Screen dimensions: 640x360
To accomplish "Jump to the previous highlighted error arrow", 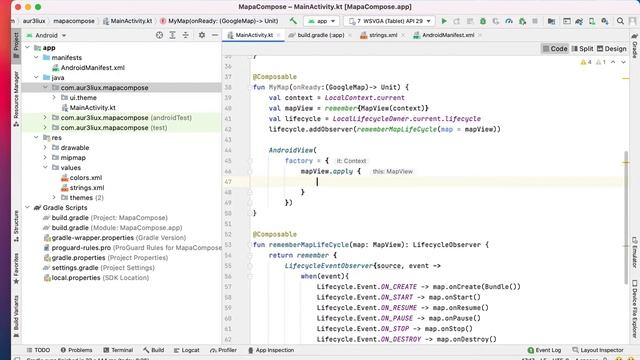I will [613, 62].
